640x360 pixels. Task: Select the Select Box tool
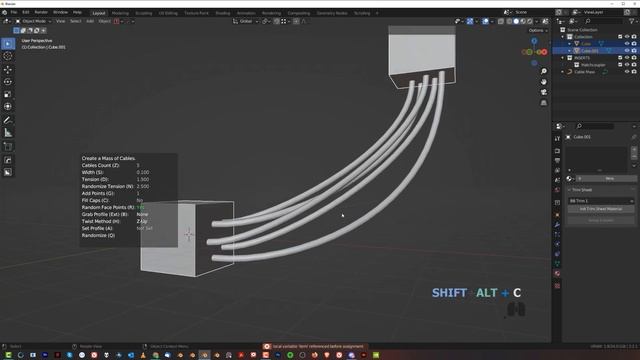[8, 44]
